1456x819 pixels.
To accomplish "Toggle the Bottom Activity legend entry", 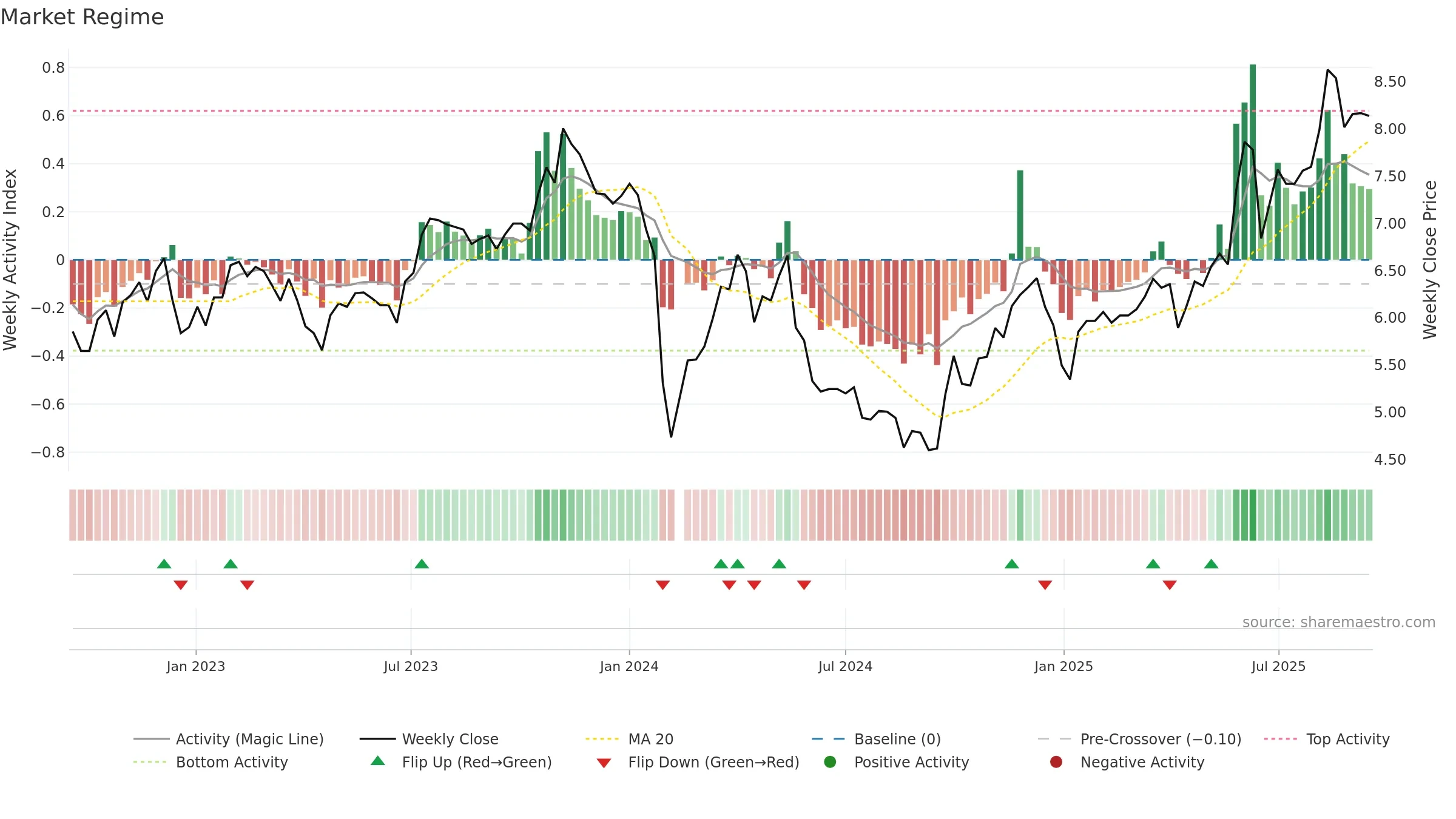I will point(211,762).
